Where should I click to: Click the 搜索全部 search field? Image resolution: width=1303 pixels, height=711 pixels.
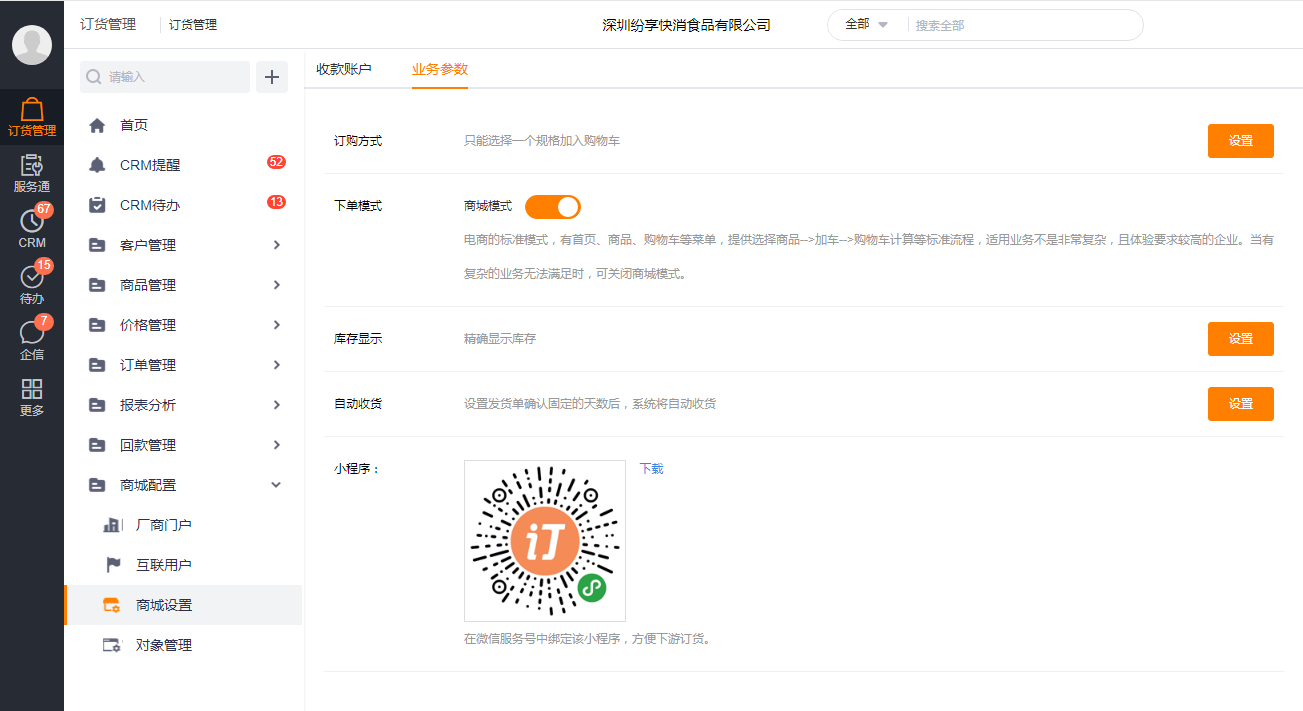click(x=1024, y=25)
